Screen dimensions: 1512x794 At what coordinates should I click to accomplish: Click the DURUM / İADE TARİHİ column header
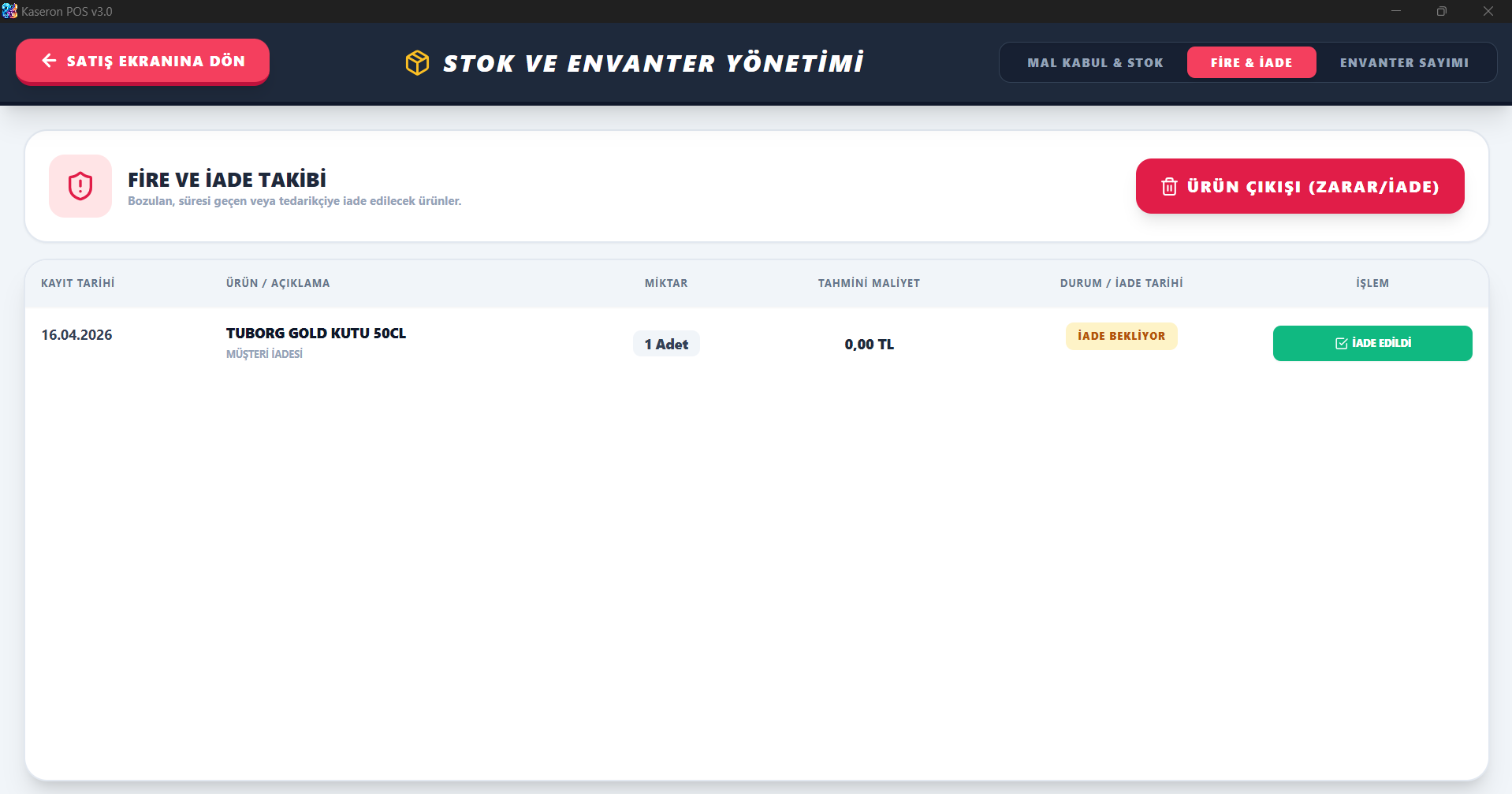[1121, 283]
